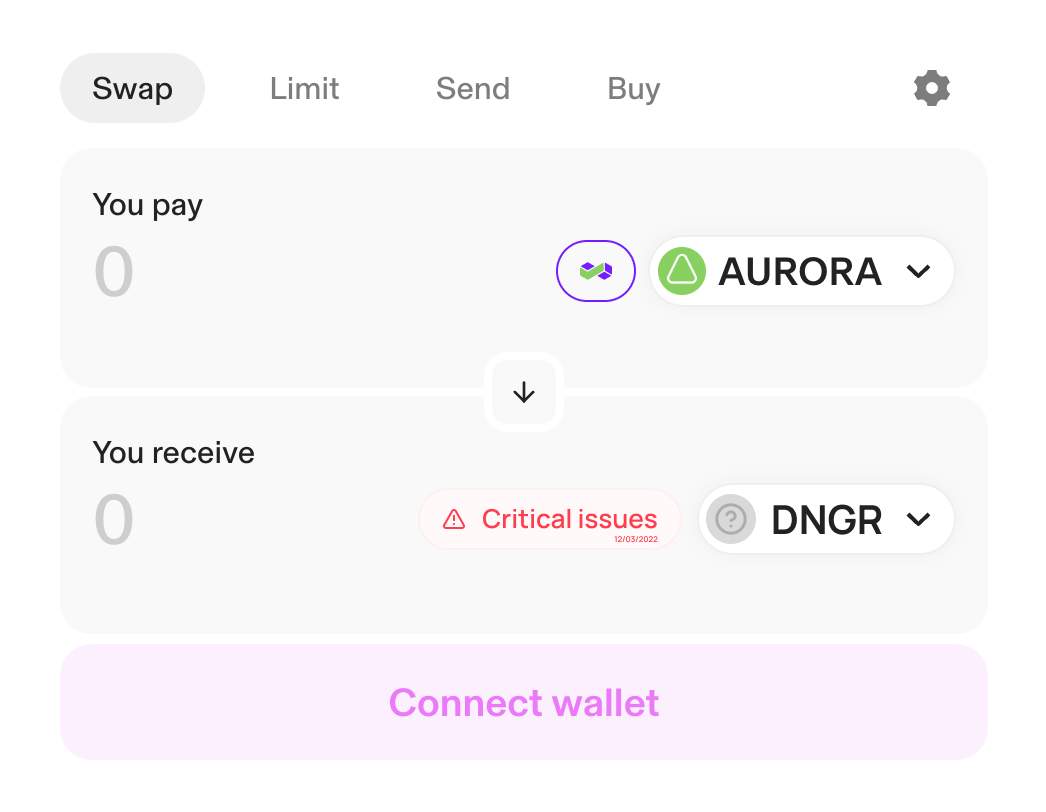
Task: Select the rounded Swap pill icon area
Action: pos(132,88)
